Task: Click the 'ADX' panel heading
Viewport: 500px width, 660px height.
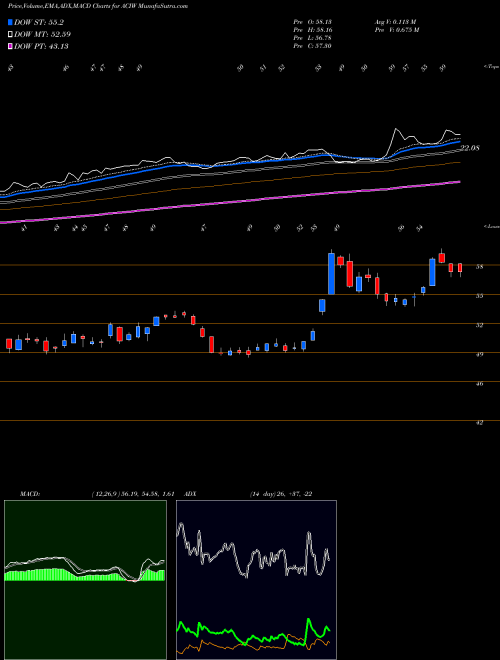Action: 190,494
